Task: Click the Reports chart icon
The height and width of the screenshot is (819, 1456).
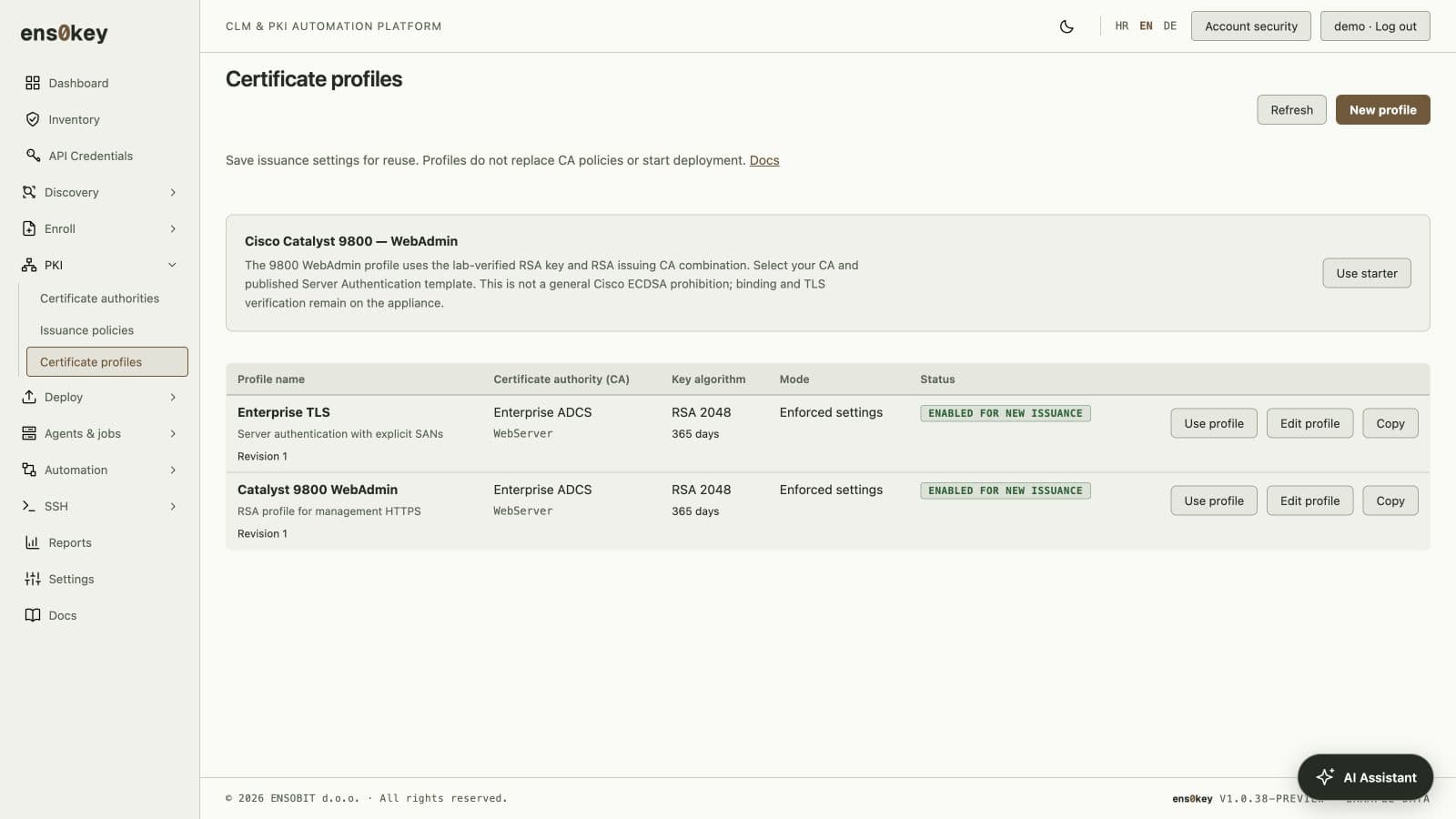Action: point(33,542)
